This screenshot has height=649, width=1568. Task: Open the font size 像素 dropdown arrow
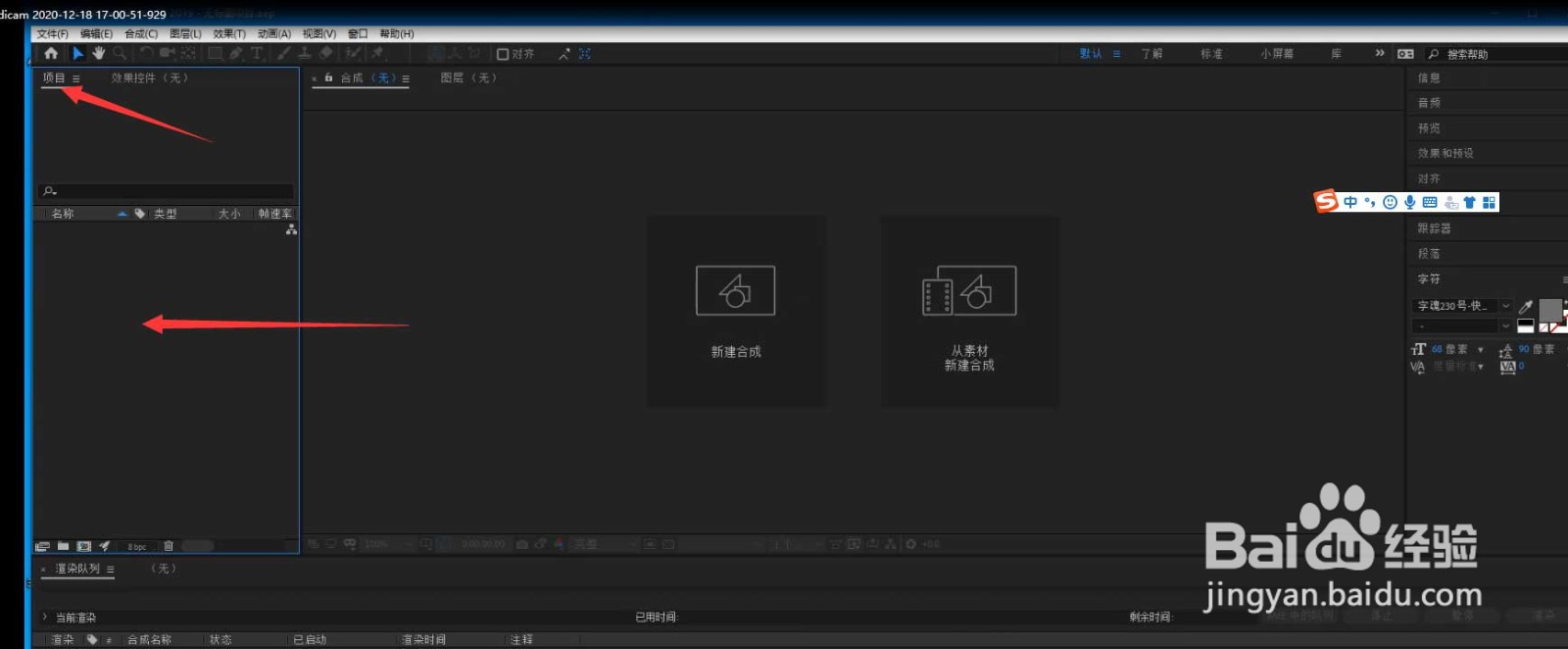point(1481,349)
